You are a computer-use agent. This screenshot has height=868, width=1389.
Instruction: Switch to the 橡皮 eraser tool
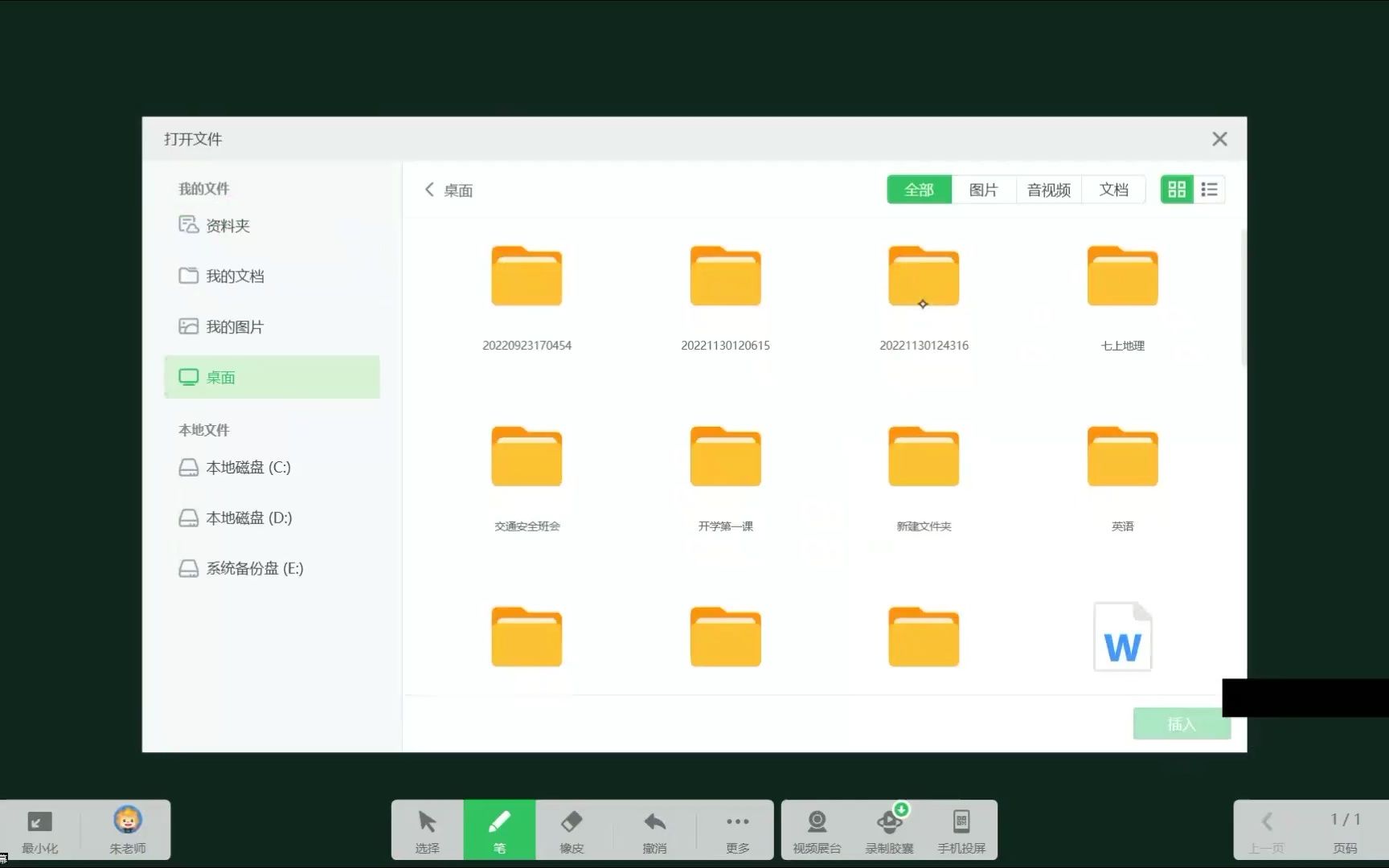click(571, 829)
